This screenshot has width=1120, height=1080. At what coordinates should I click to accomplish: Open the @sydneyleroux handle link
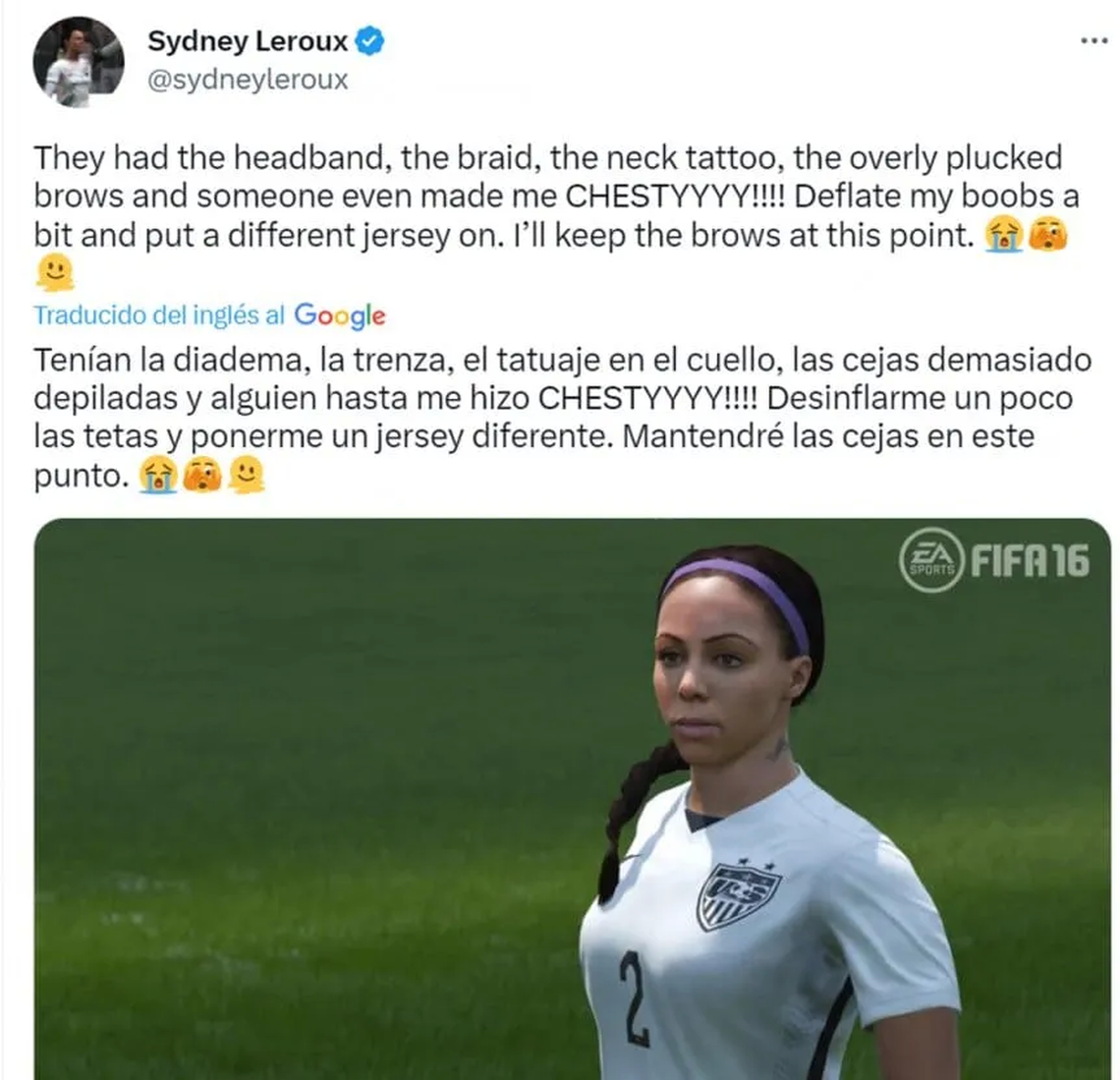[248, 80]
